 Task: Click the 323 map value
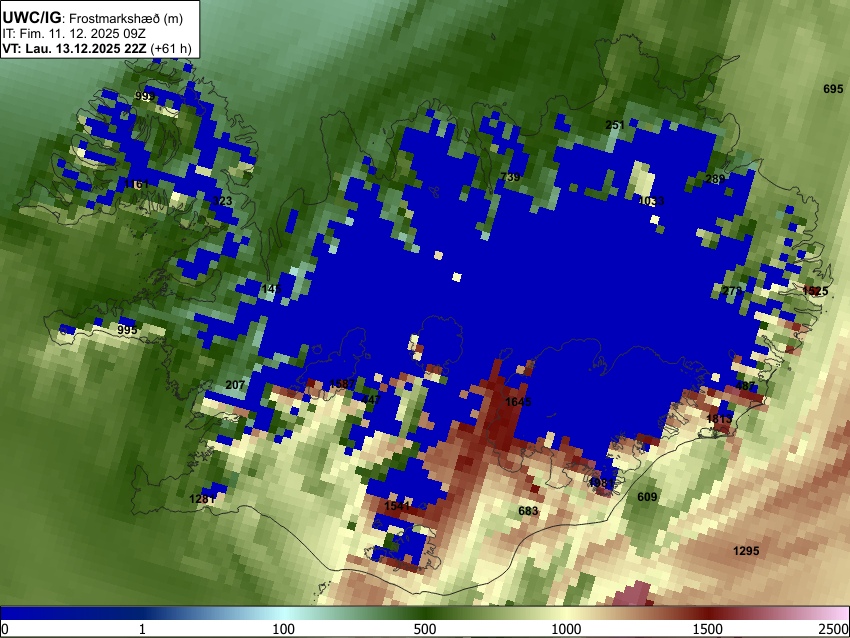(222, 201)
